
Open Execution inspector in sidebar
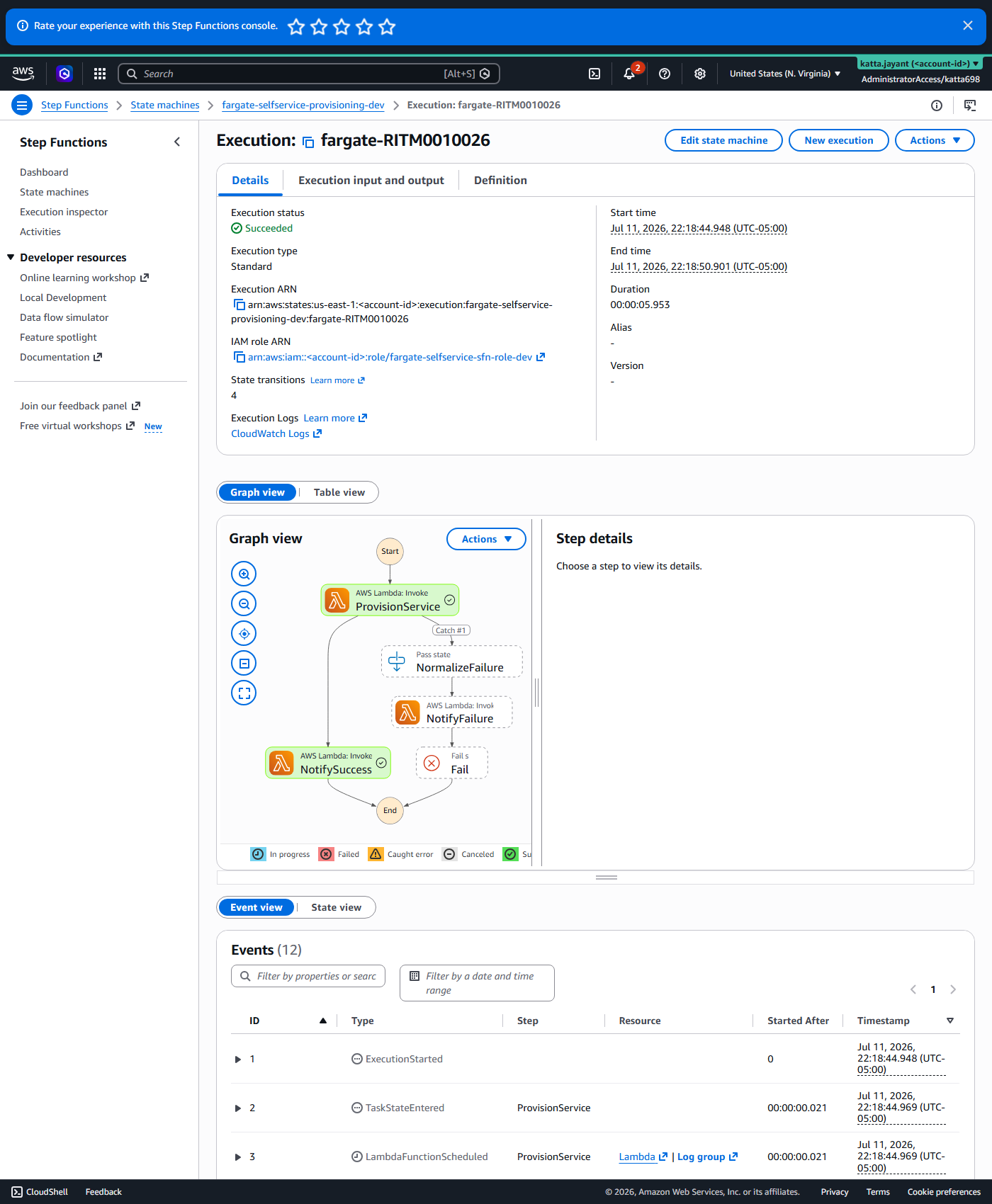coord(64,212)
